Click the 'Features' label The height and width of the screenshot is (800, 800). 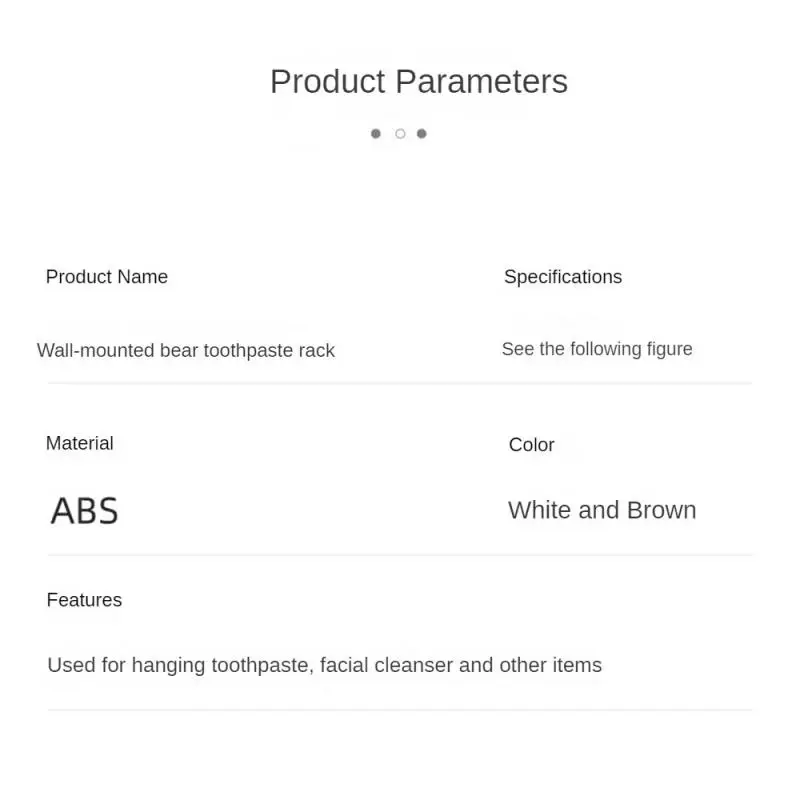(84, 600)
